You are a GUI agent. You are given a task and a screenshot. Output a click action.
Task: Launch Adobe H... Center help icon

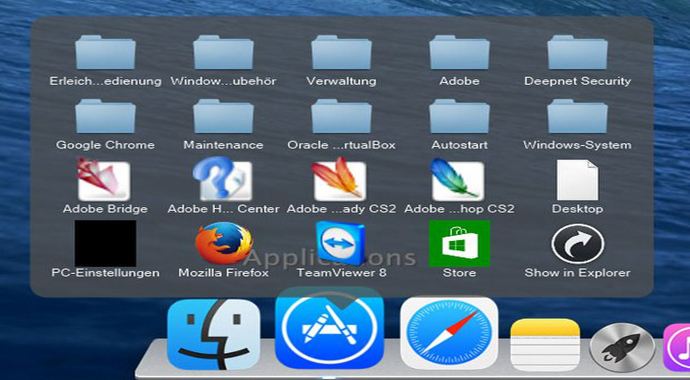223,179
